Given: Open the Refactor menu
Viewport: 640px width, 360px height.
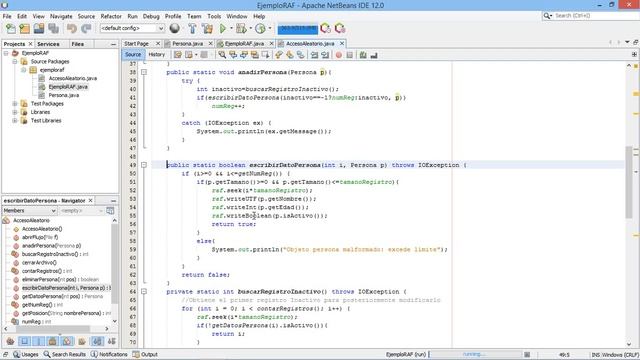Looking at the screenshot, I should (111, 16).
